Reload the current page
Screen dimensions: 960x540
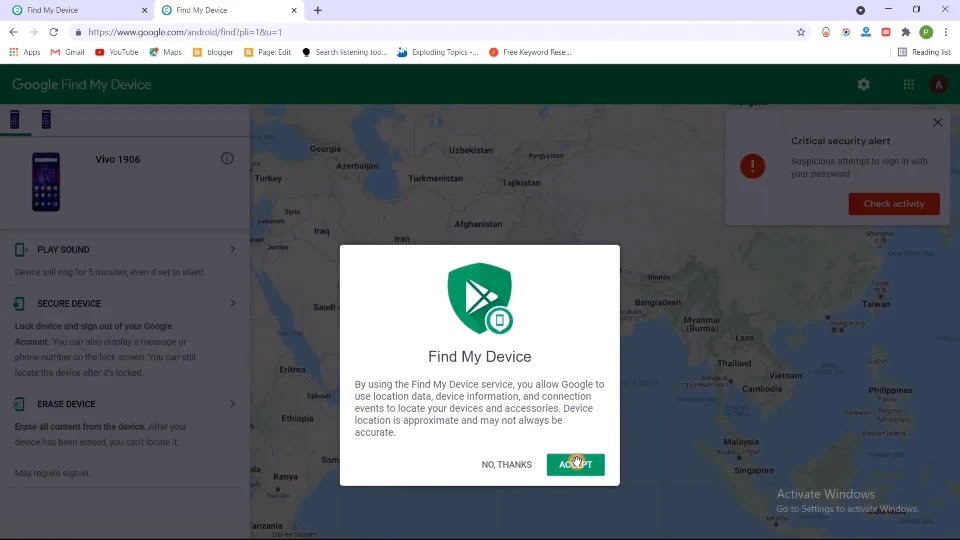[53, 32]
